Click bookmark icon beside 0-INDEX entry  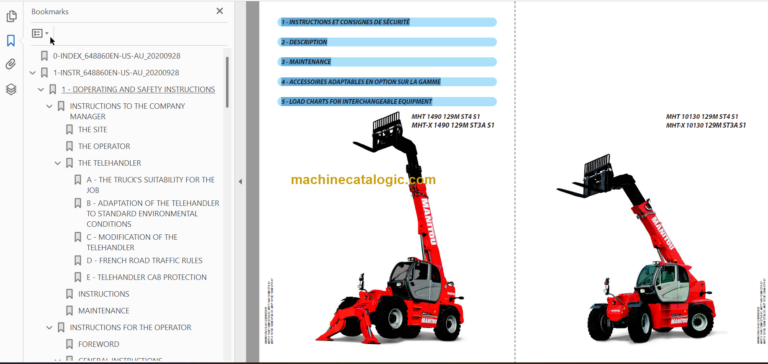(44, 56)
